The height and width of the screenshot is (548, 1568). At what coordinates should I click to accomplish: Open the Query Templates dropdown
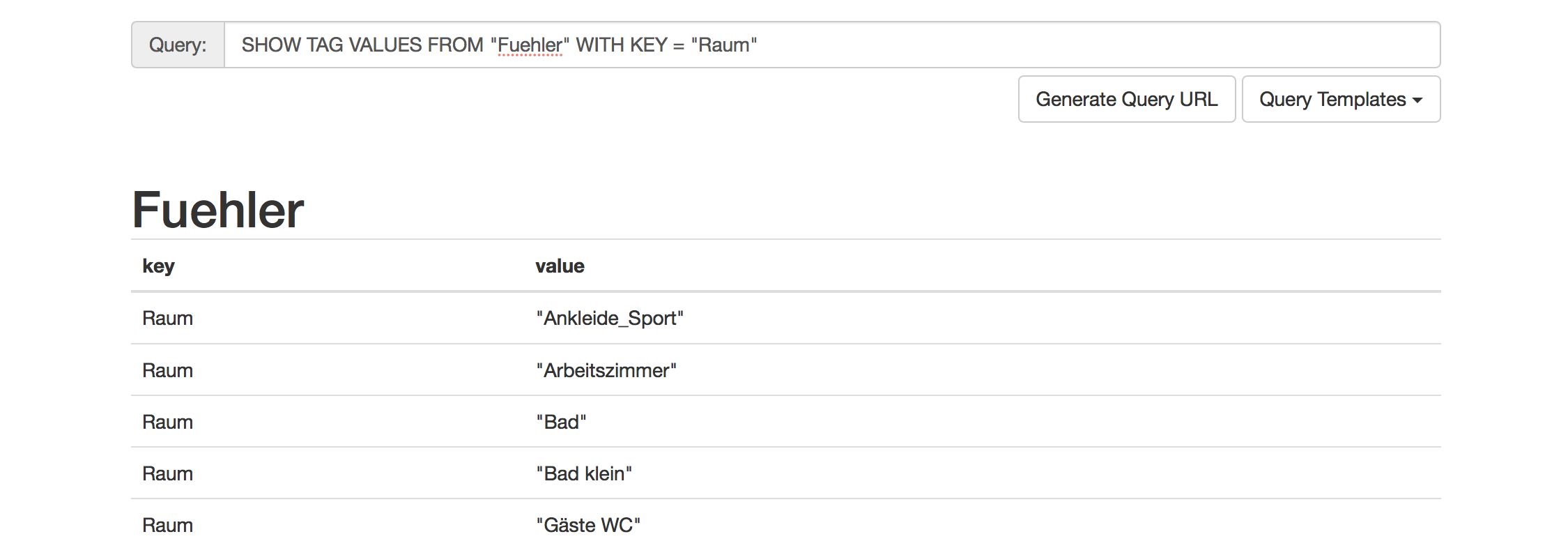tap(1340, 99)
